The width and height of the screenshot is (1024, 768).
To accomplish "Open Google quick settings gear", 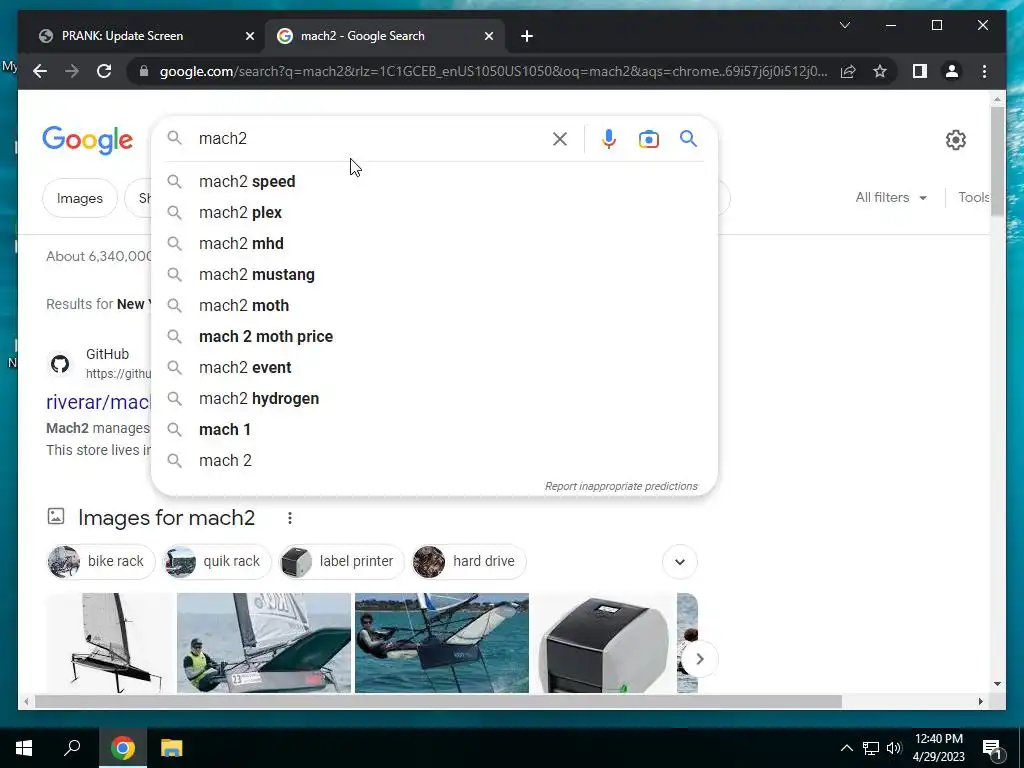I will coord(955,140).
